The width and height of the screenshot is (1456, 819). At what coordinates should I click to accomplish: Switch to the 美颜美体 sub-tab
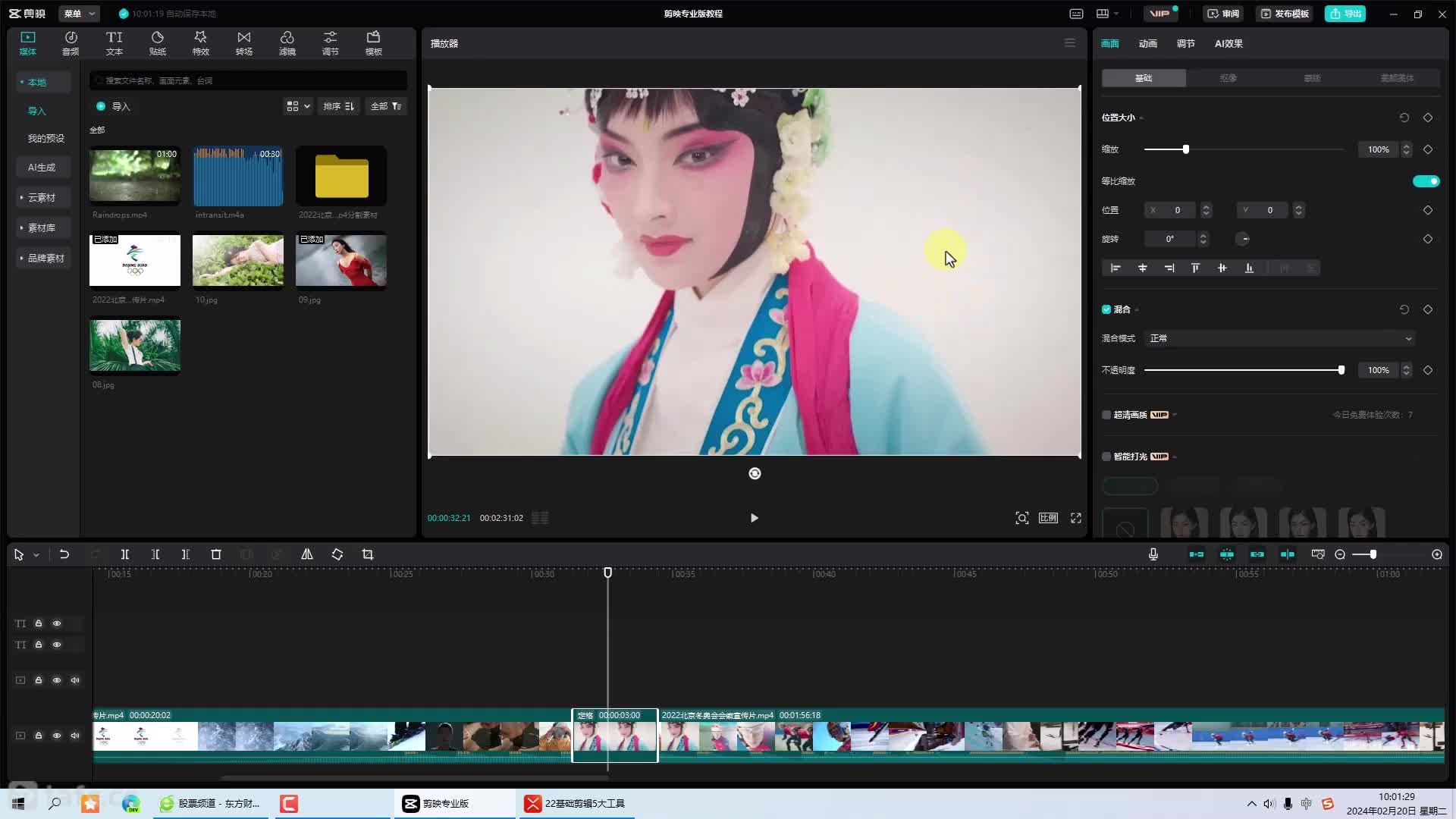(1397, 78)
